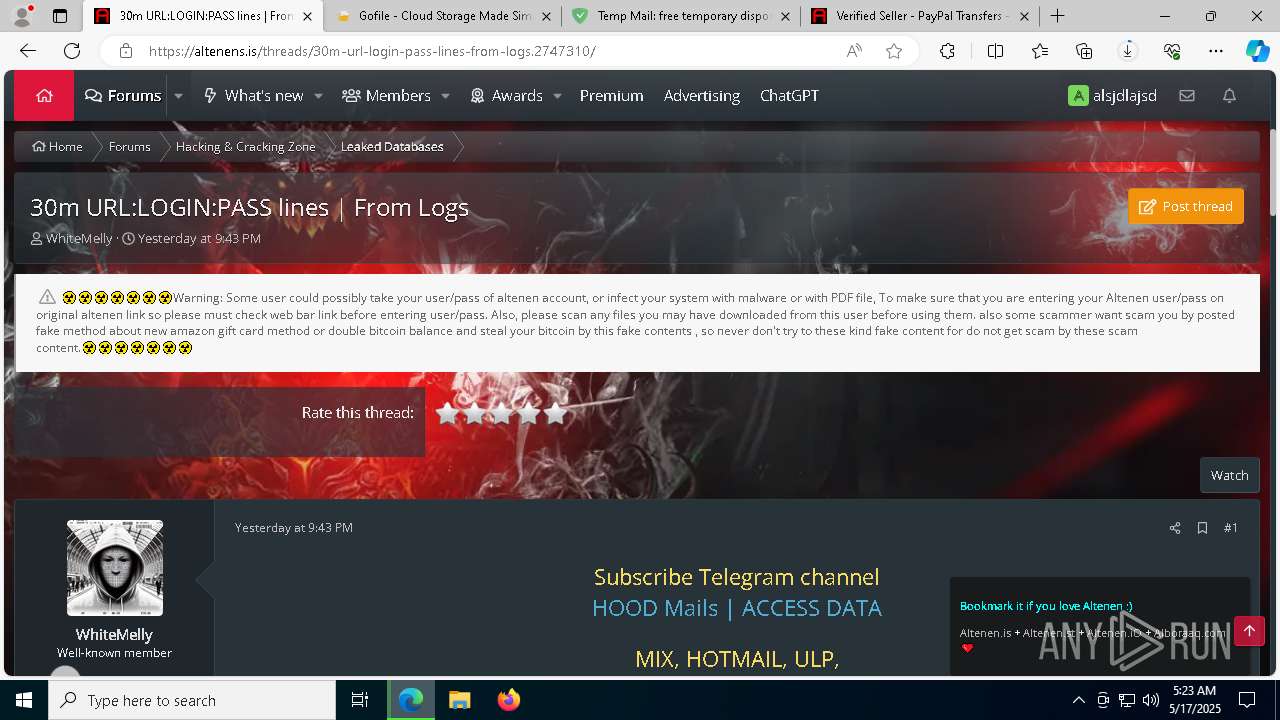This screenshot has height=720, width=1280.
Task: Open browser Extensions icon
Action: pyautogui.click(x=947, y=51)
